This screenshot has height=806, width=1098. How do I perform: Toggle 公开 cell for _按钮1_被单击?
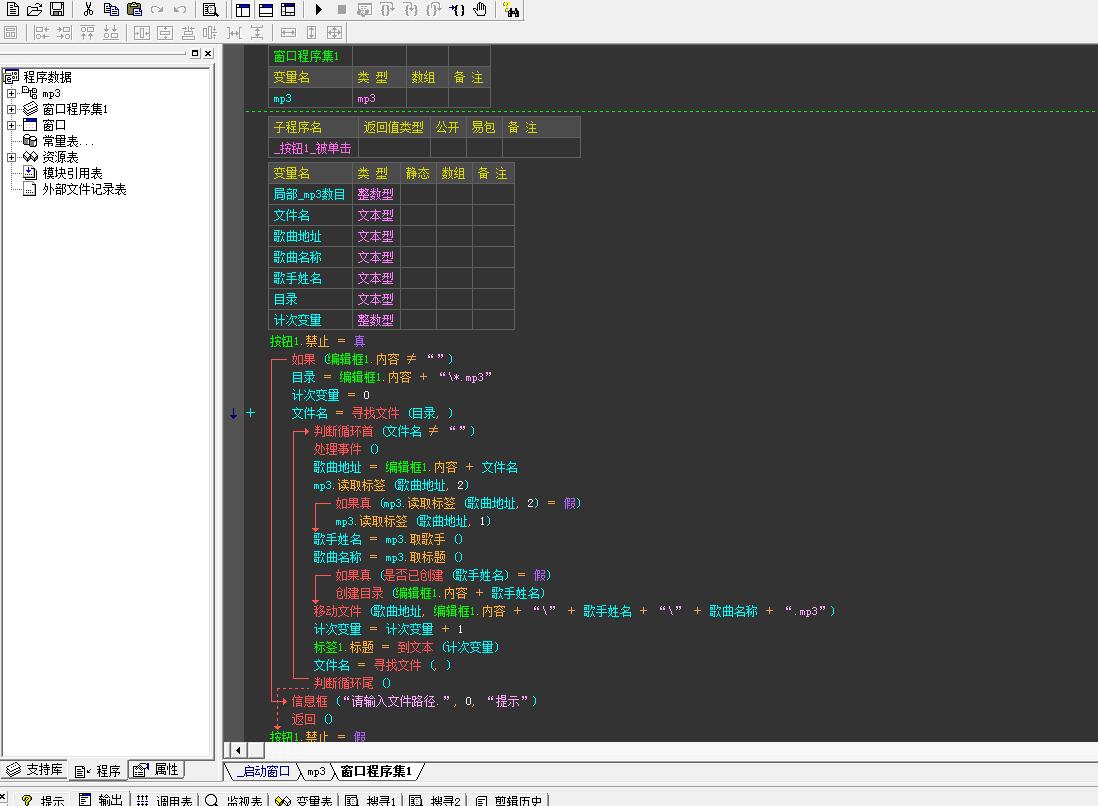(x=448, y=148)
